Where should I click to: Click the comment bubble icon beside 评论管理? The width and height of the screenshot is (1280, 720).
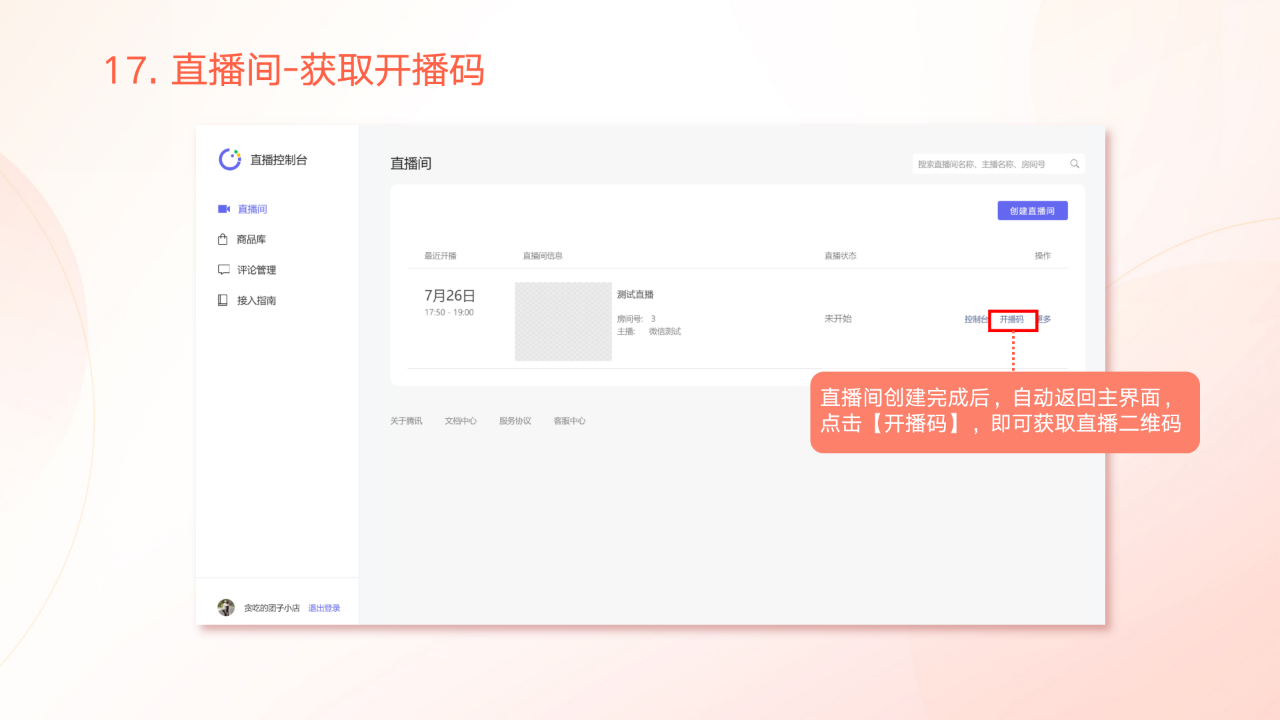(224, 270)
